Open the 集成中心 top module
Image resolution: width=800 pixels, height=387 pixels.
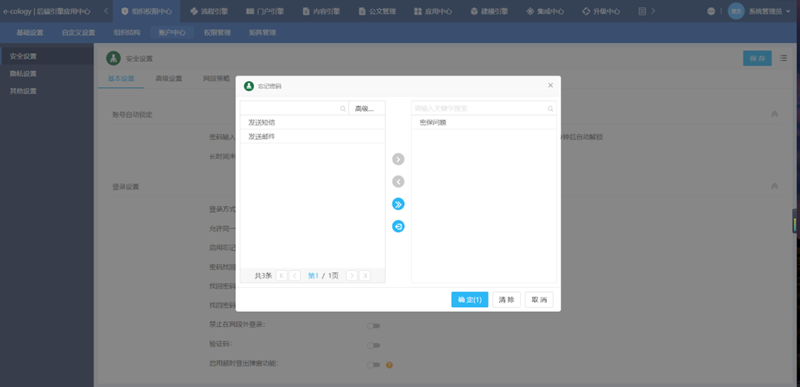(545, 11)
